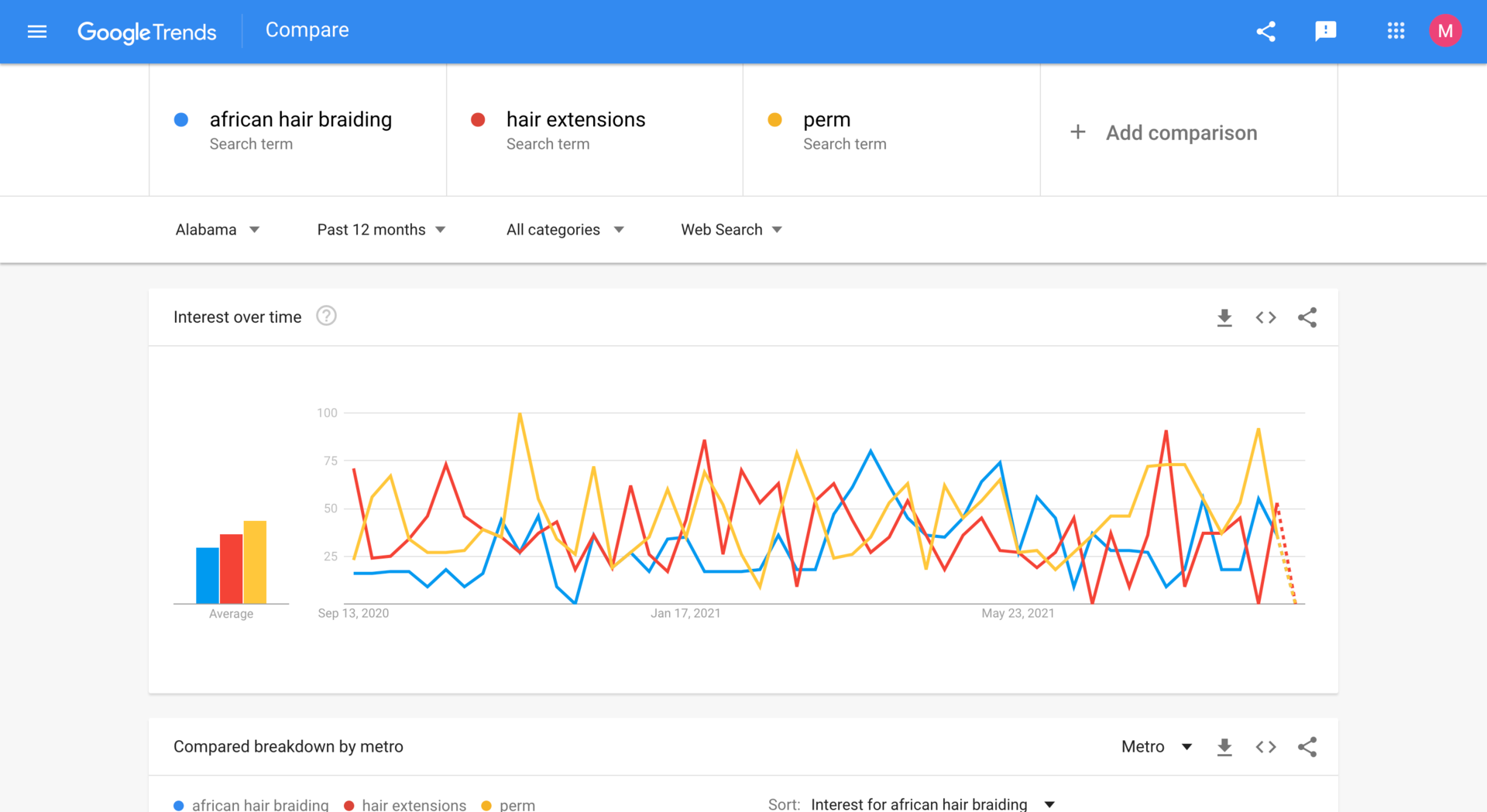Change the Web Search type dropdown

[x=731, y=230]
